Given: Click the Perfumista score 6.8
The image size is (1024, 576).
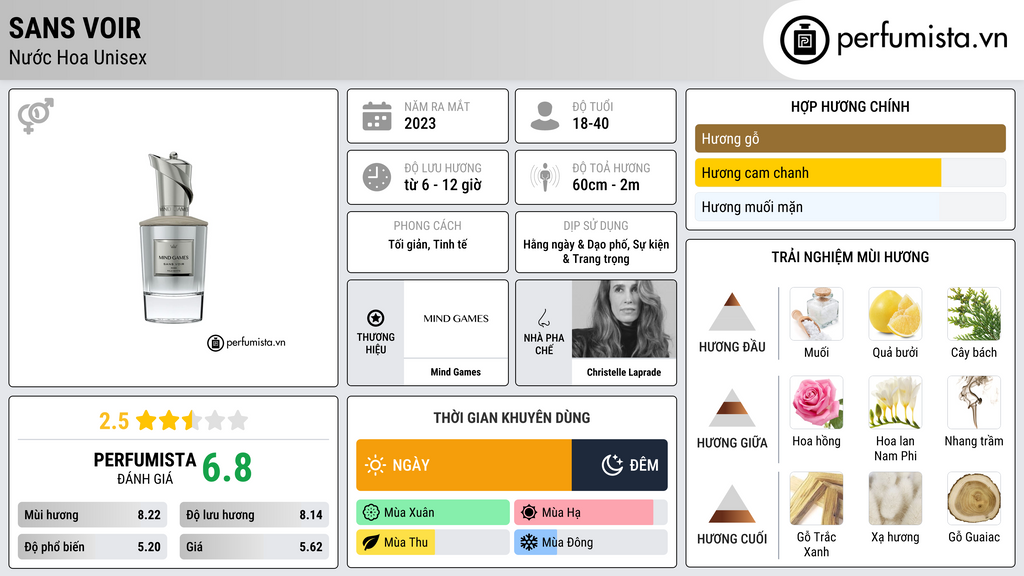Looking at the screenshot, I should 227,468.
